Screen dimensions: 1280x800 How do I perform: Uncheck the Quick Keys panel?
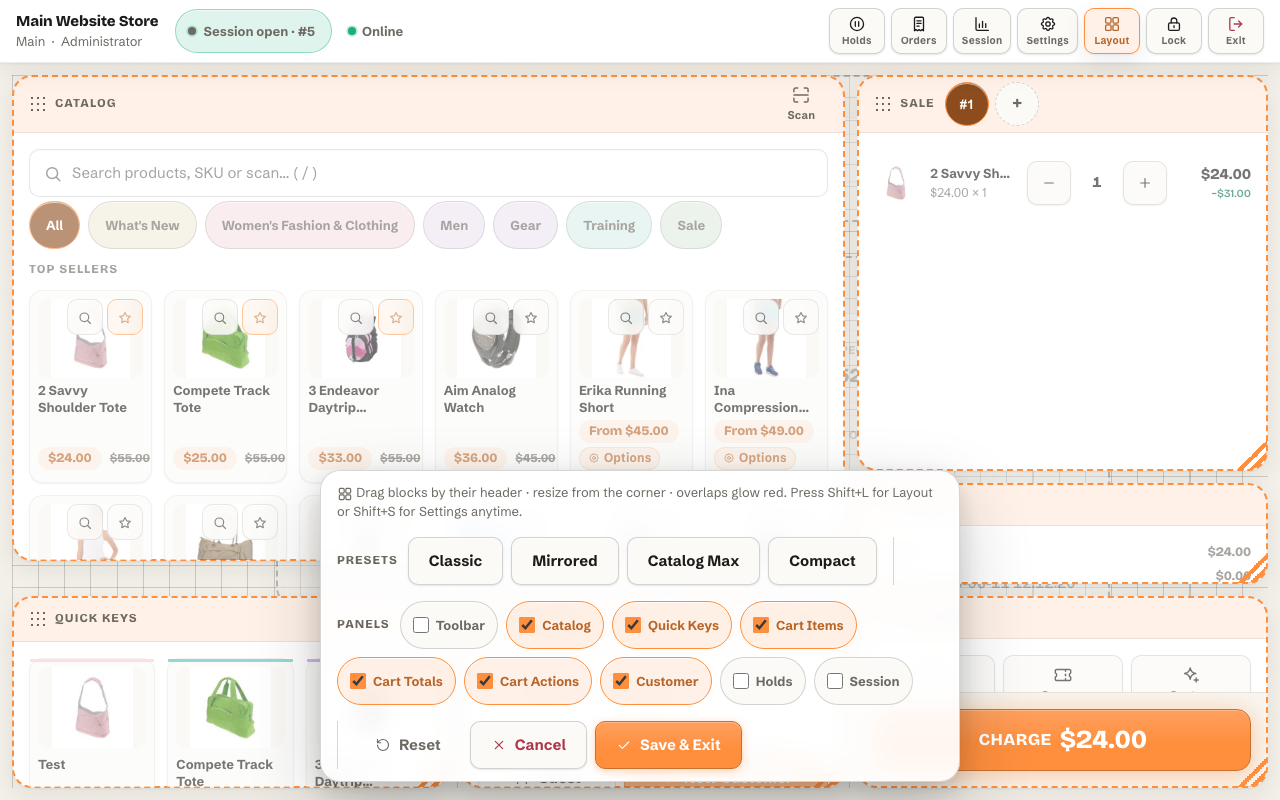click(x=633, y=625)
